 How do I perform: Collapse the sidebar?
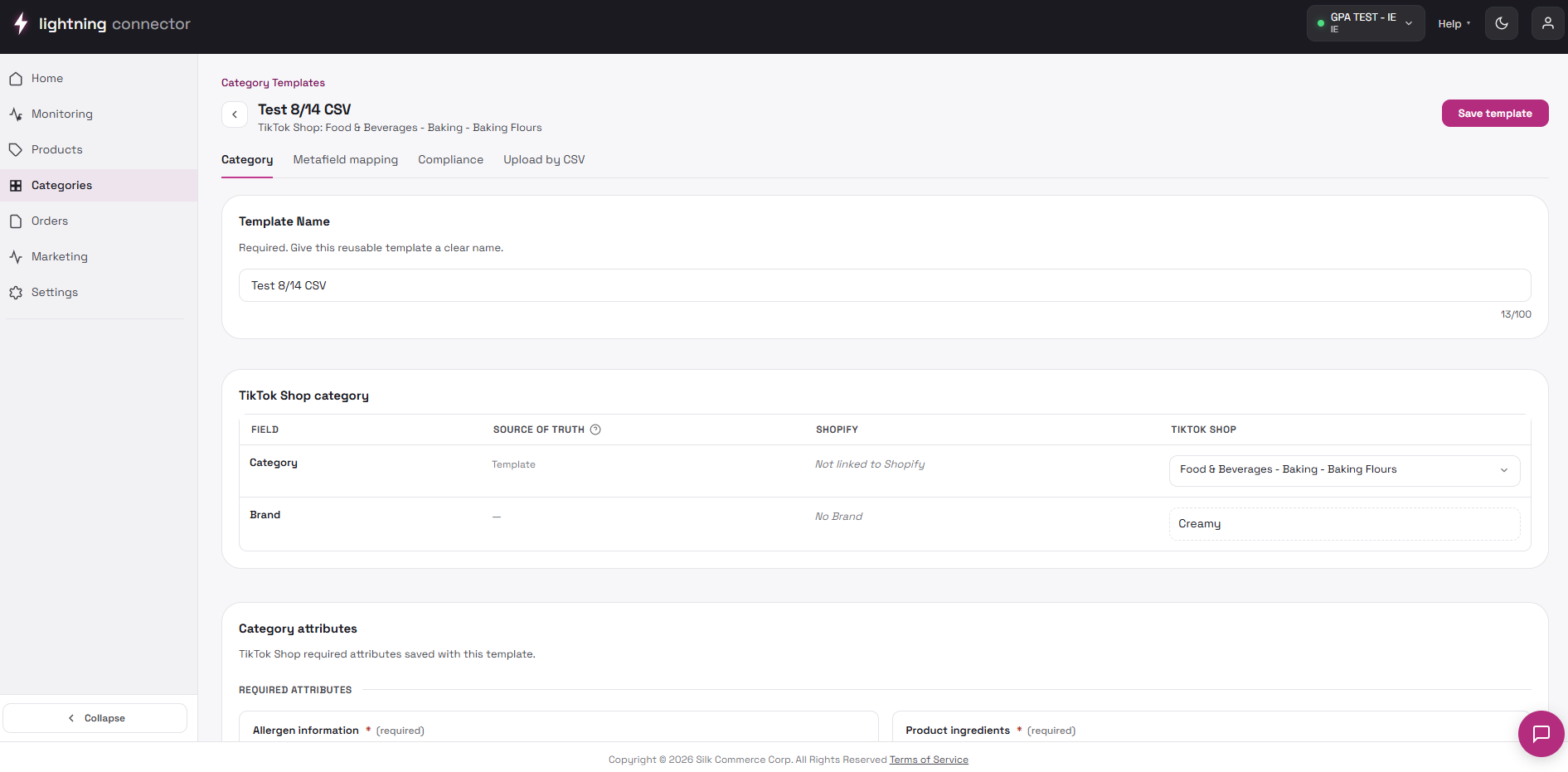click(x=95, y=718)
